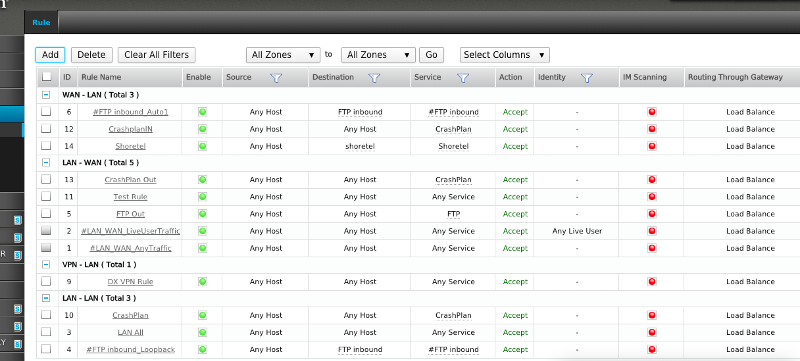This screenshot has height=361, width=800.
Task: Toggle green enable status of #LAN_WAN_AnyTraffic
Action: point(203,248)
